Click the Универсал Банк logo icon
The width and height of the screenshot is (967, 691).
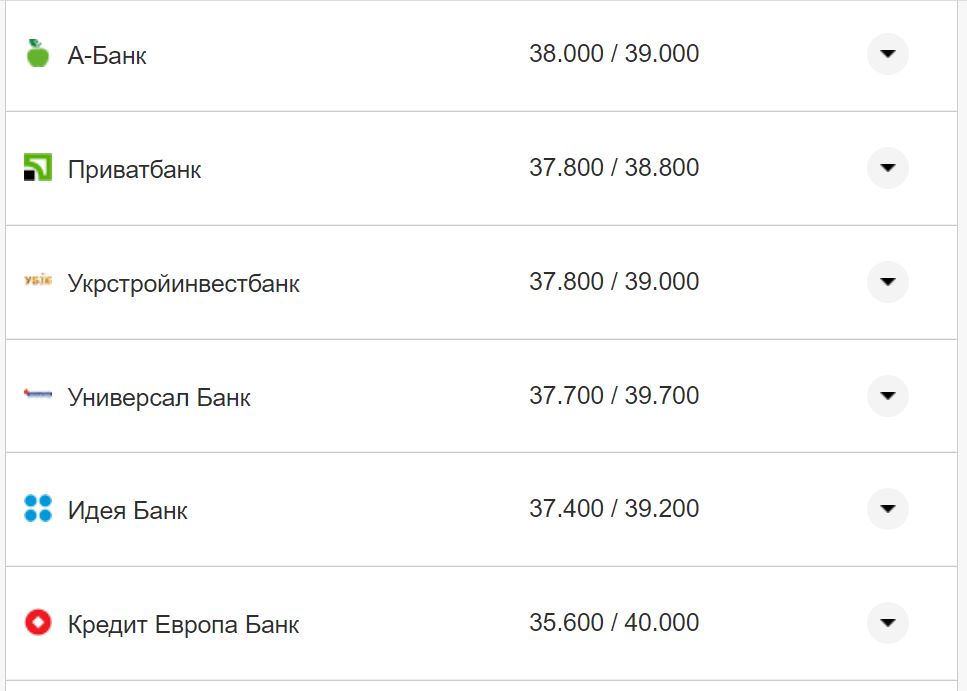tap(38, 396)
